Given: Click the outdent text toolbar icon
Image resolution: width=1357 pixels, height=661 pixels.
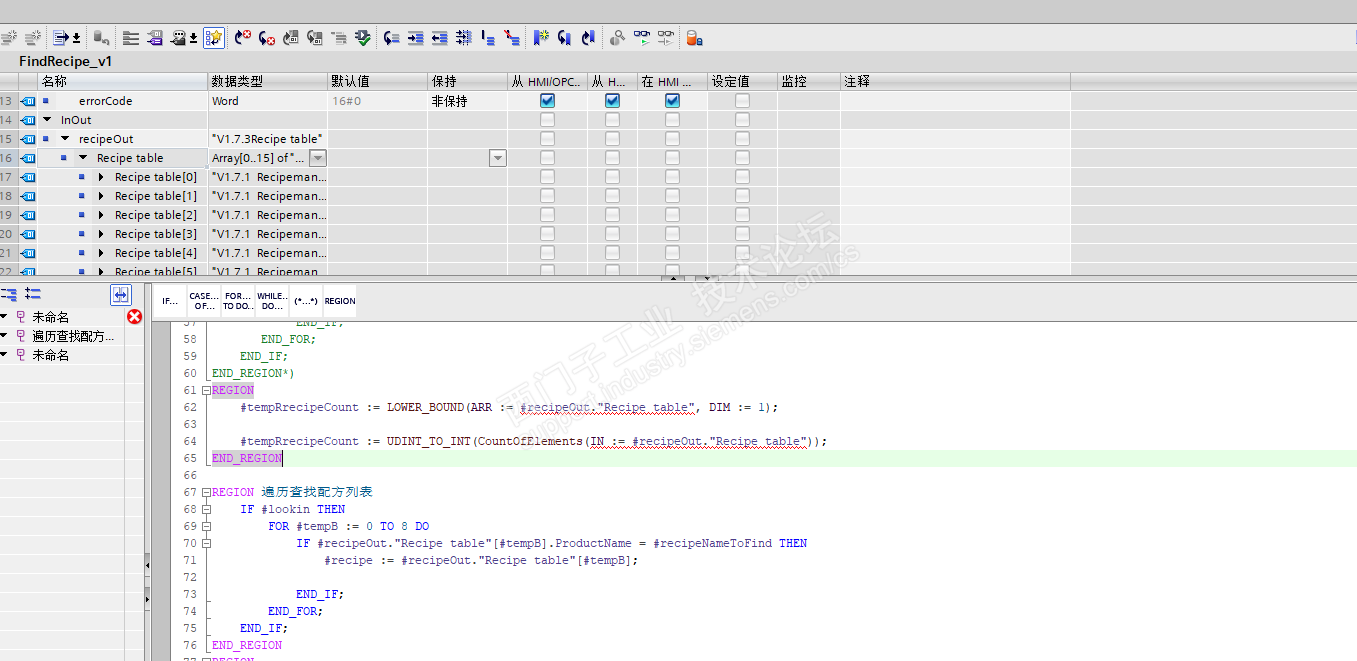Looking at the screenshot, I should coord(439,38).
